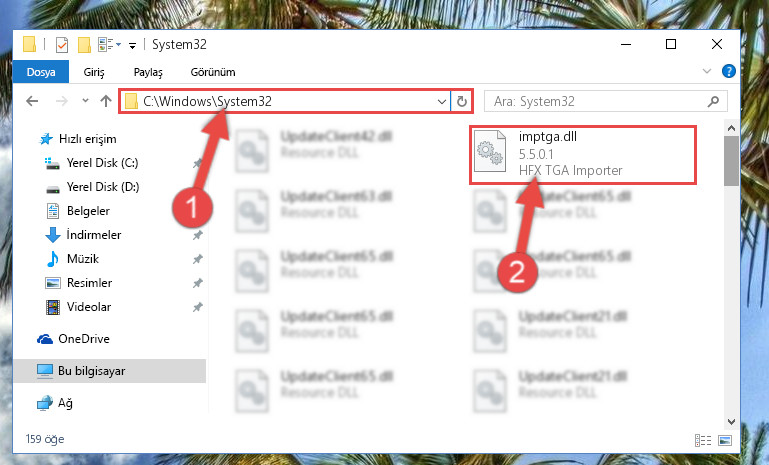Select OneDrive in the navigation pane
The height and width of the screenshot is (465, 769).
(84, 339)
